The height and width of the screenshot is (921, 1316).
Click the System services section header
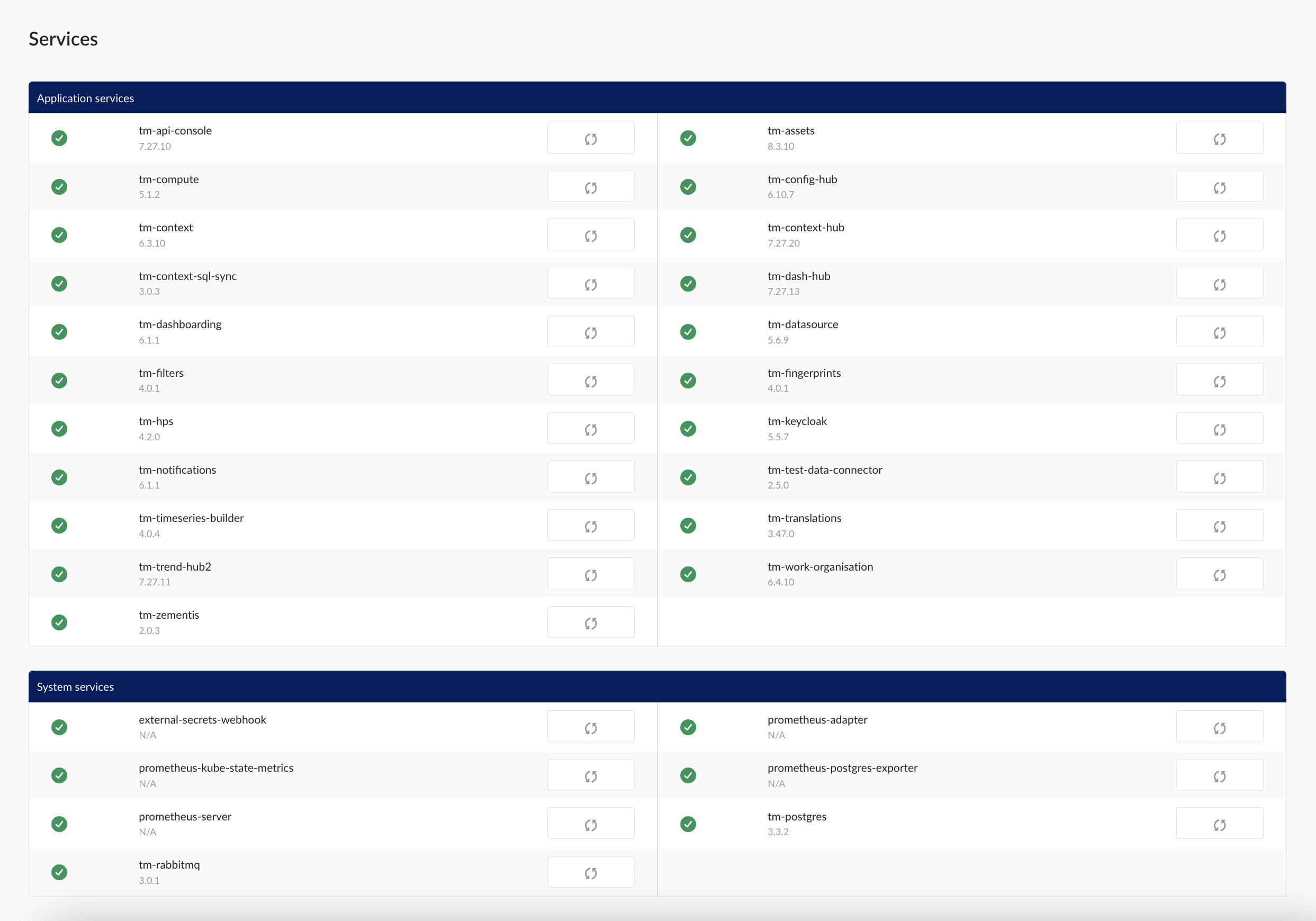click(657, 687)
